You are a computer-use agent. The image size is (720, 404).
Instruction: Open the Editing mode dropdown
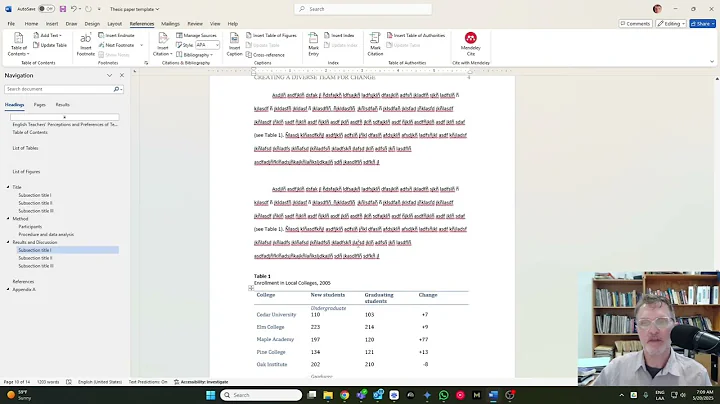[x=671, y=23]
